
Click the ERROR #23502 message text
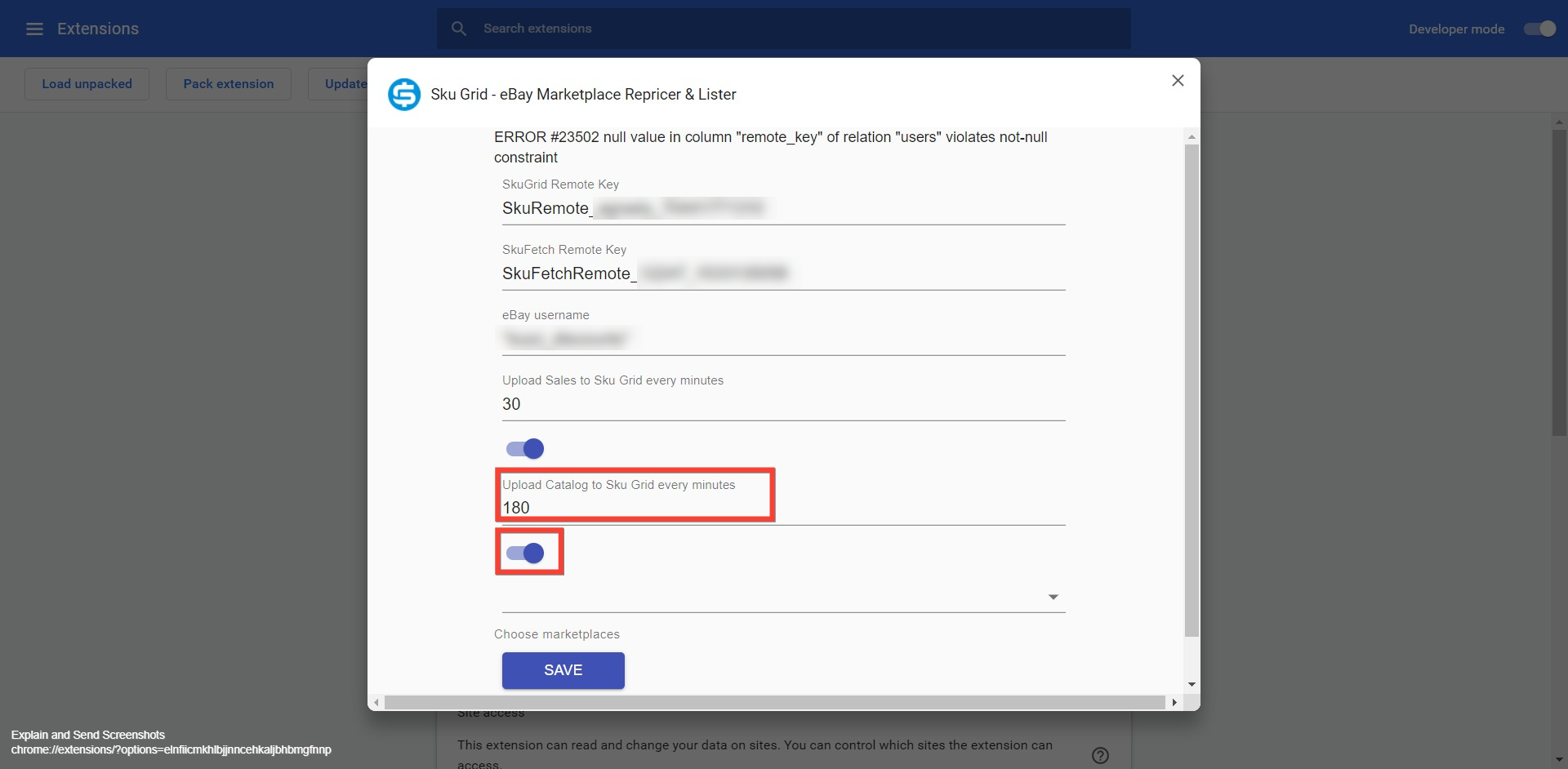point(771,147)
